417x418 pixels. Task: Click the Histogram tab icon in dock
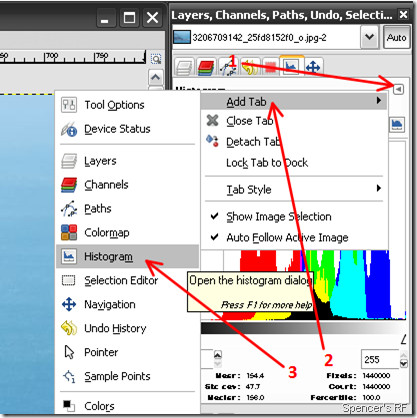point(291,67)
